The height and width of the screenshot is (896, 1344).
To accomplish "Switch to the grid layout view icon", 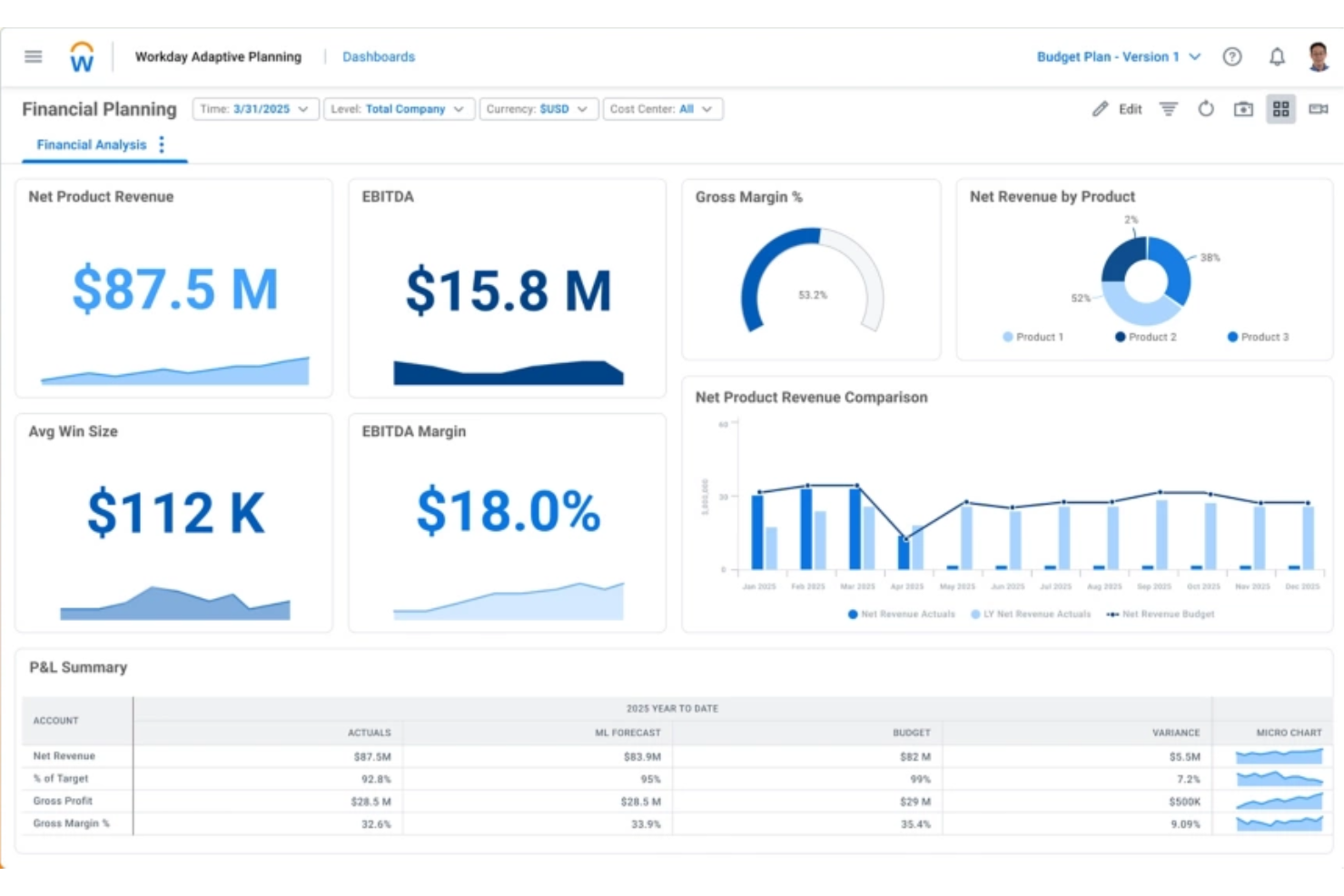I will pyautogui.click(x=1281, y=109).
